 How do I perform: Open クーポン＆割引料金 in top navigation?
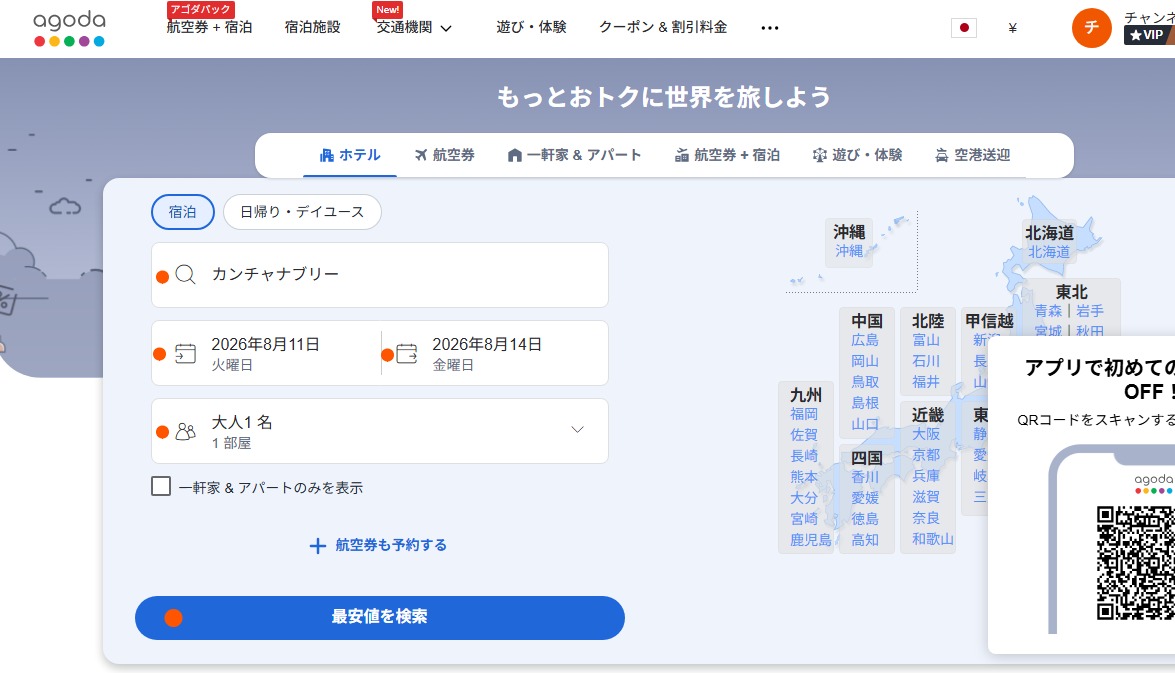coord(663,28)
